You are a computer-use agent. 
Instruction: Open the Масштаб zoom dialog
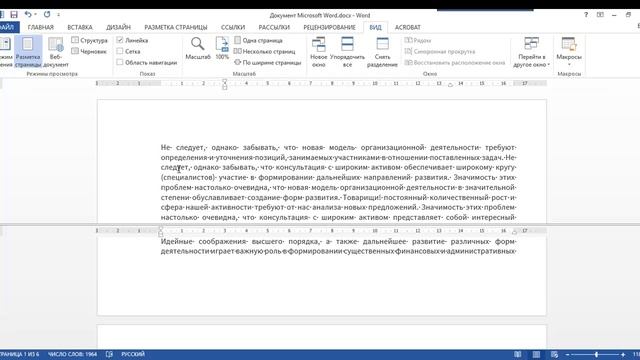[198, 49]
